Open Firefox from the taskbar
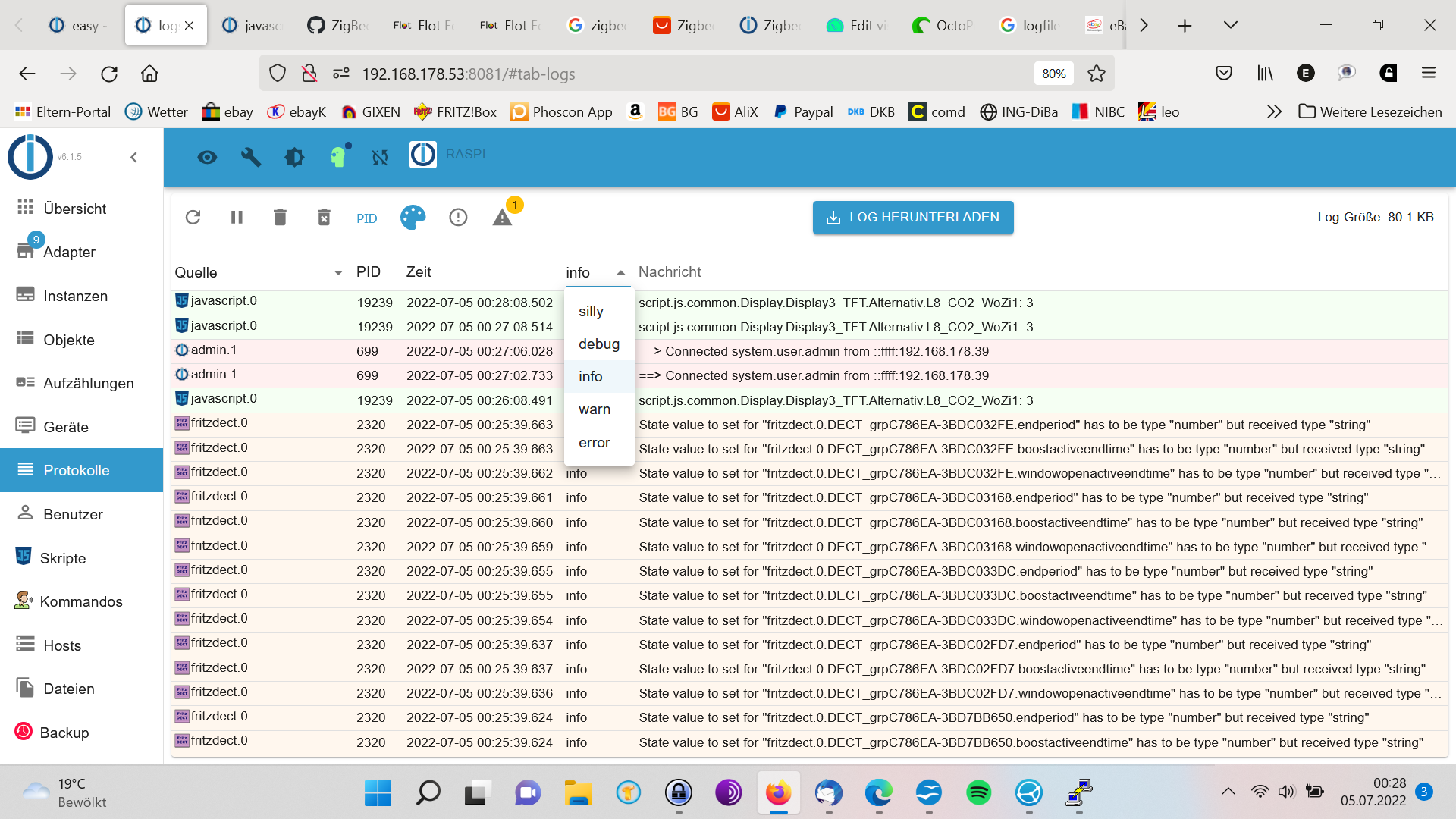1456x819 pixels. pyautogui.click(x=778, y=793)
